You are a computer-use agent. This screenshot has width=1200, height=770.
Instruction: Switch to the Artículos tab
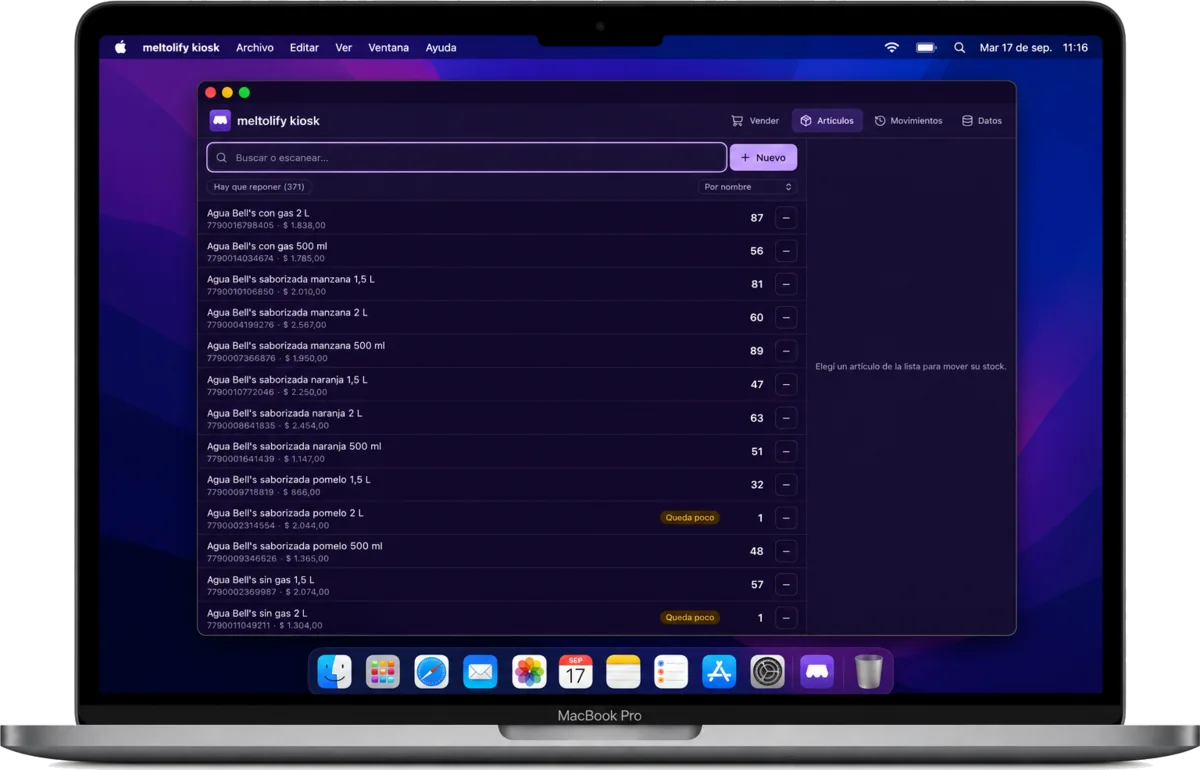click(827, 121)
